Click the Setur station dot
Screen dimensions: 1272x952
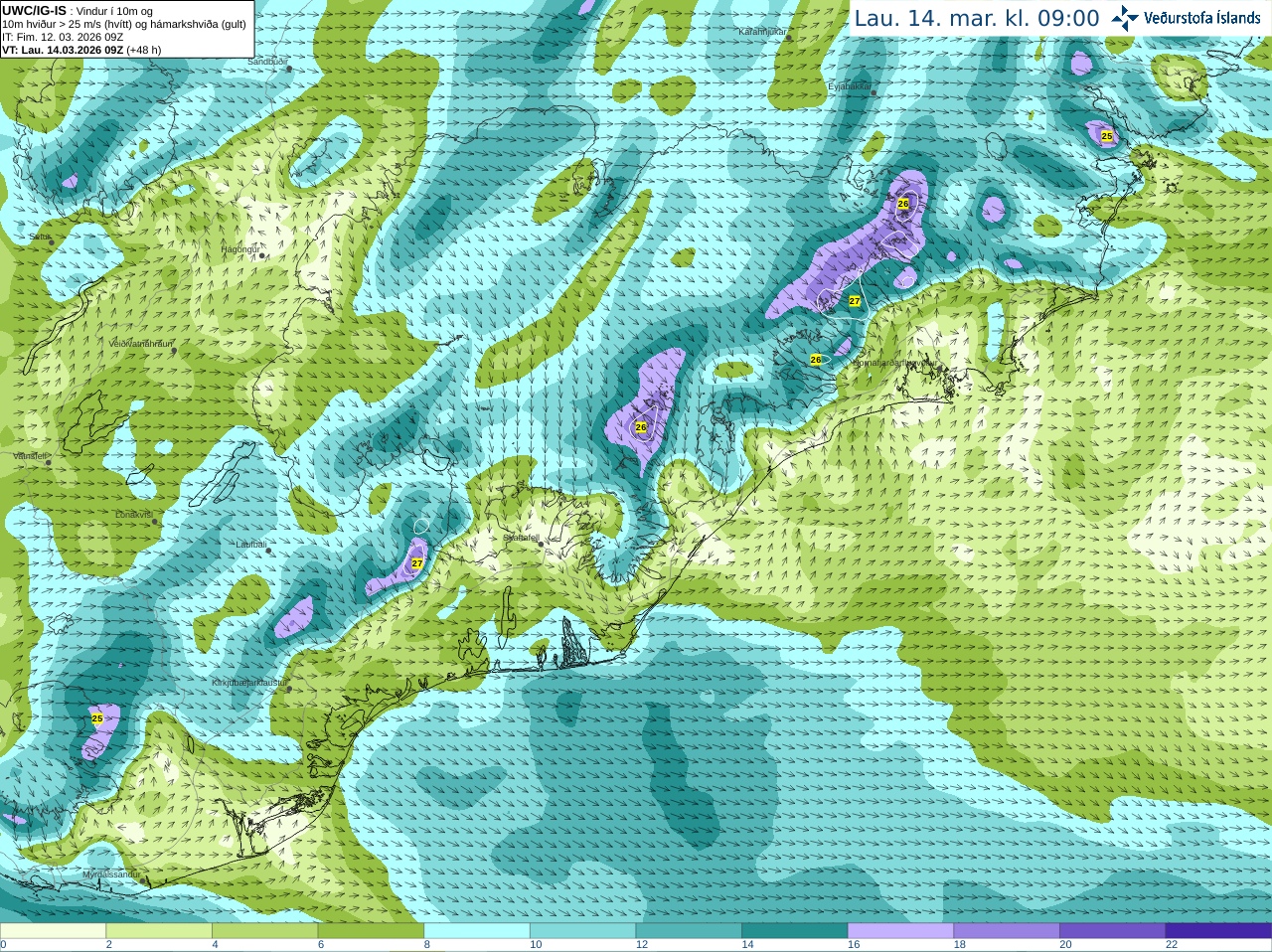[x=53, y=242]
